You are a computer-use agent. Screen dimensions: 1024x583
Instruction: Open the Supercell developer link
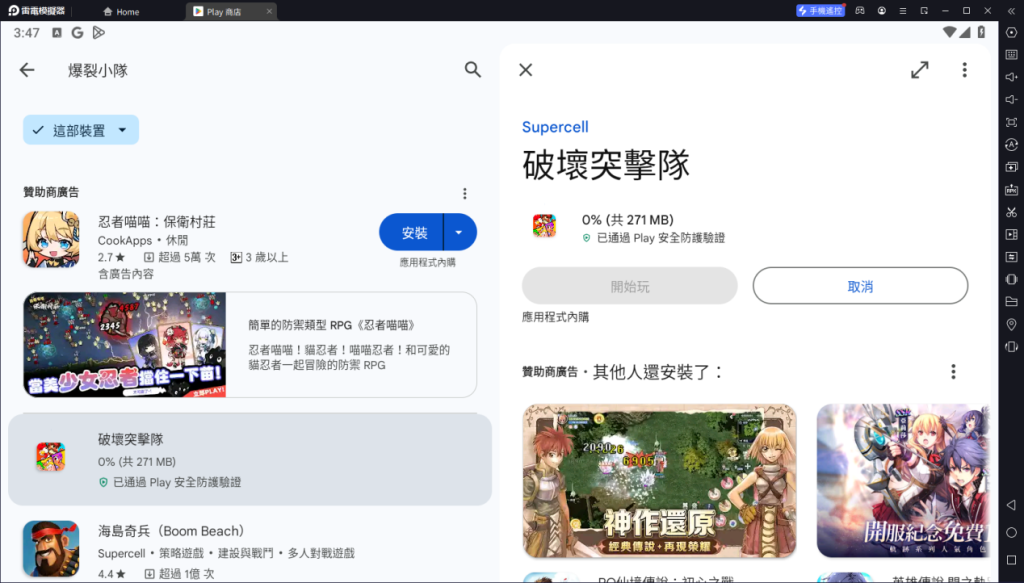coord(555,127)
